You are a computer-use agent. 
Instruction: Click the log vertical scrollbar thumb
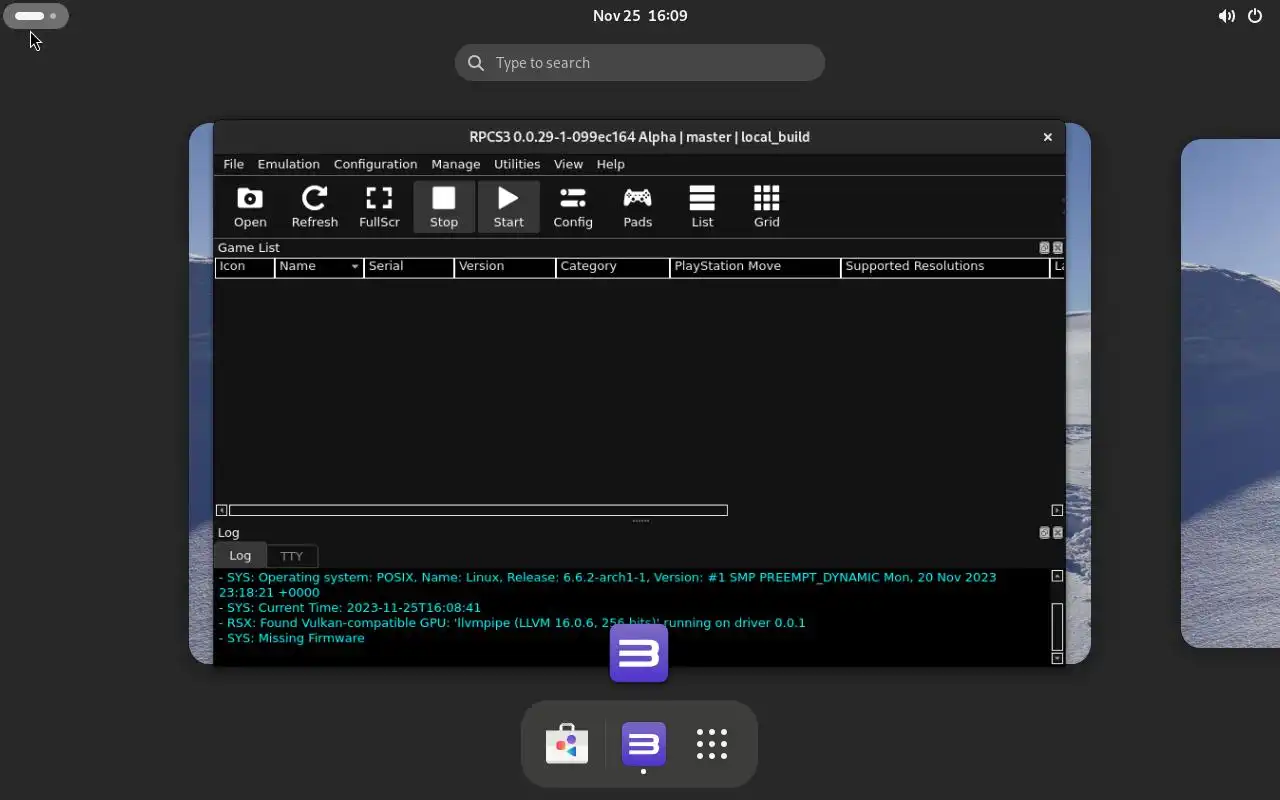(1057, 627)
